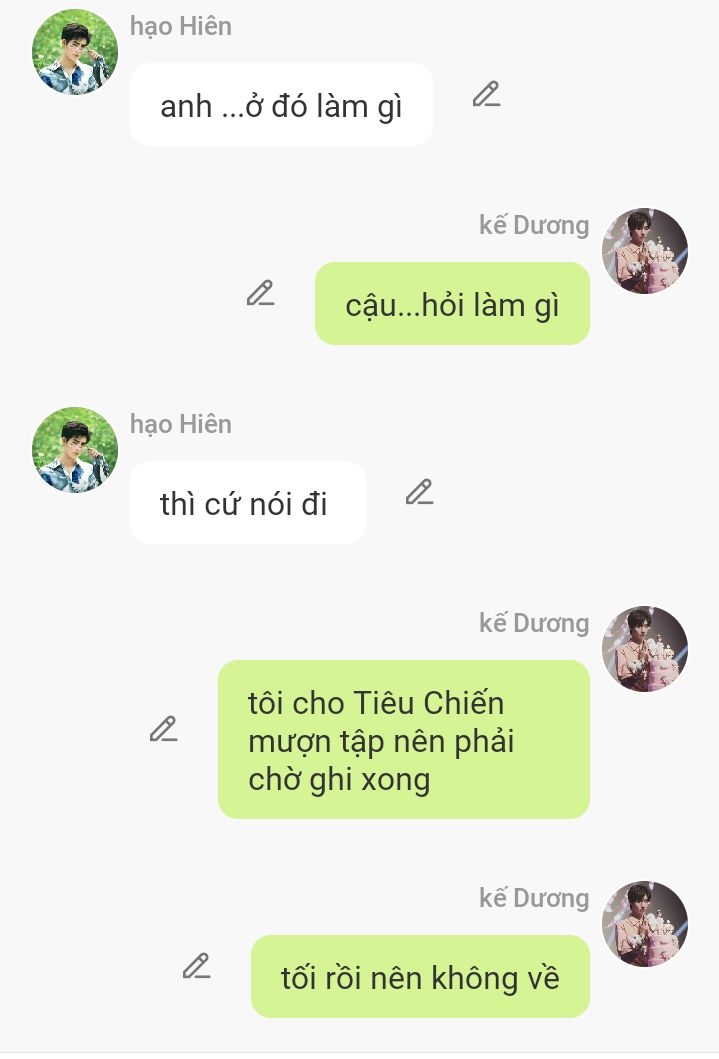This screenshot has height=1059, width=719.
Task: Select the bubble "anh ...ở đó làm gì"
Action: 281,105
